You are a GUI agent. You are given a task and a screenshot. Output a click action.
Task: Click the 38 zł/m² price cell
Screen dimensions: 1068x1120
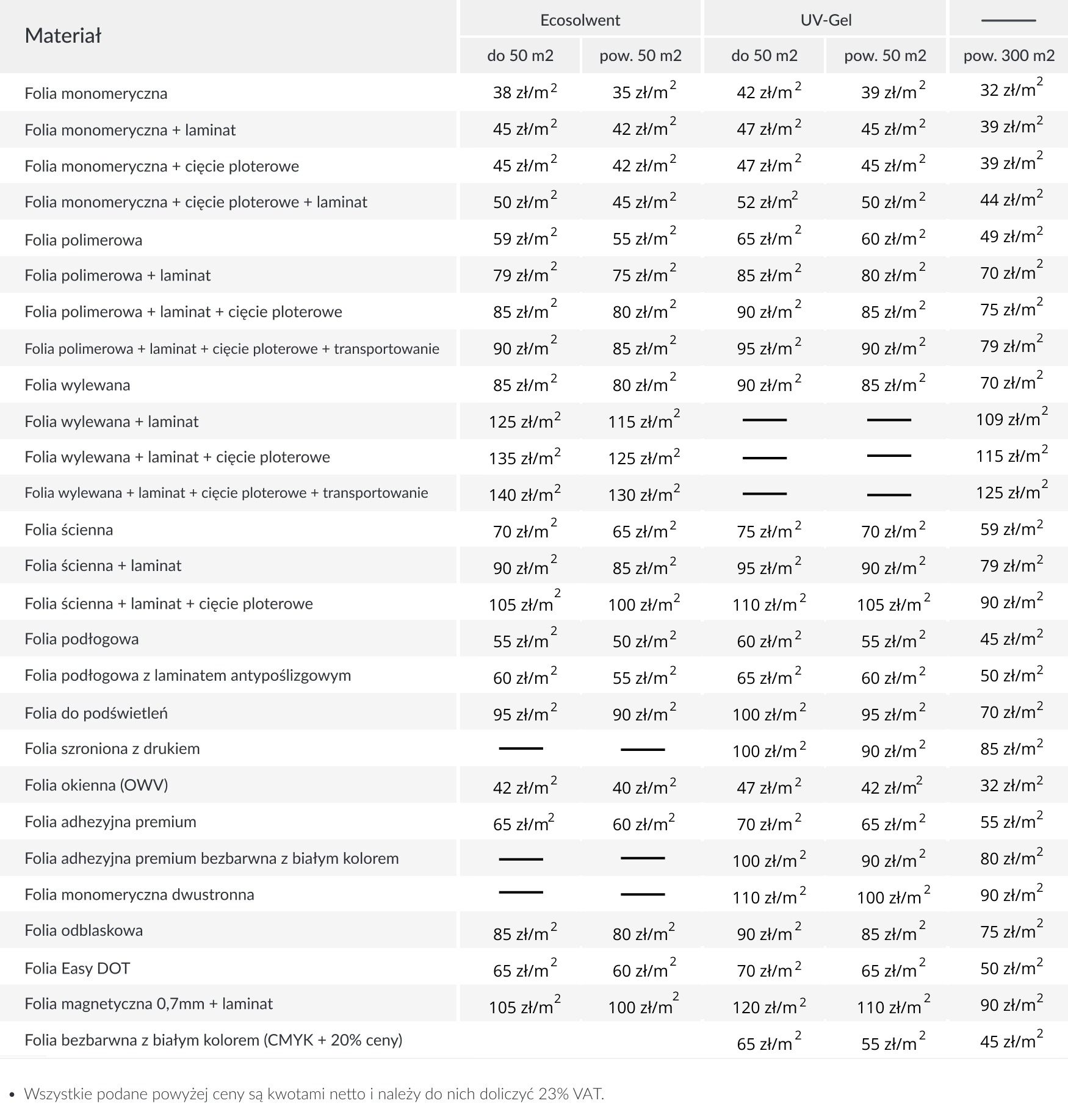click(x=524, y=92)
